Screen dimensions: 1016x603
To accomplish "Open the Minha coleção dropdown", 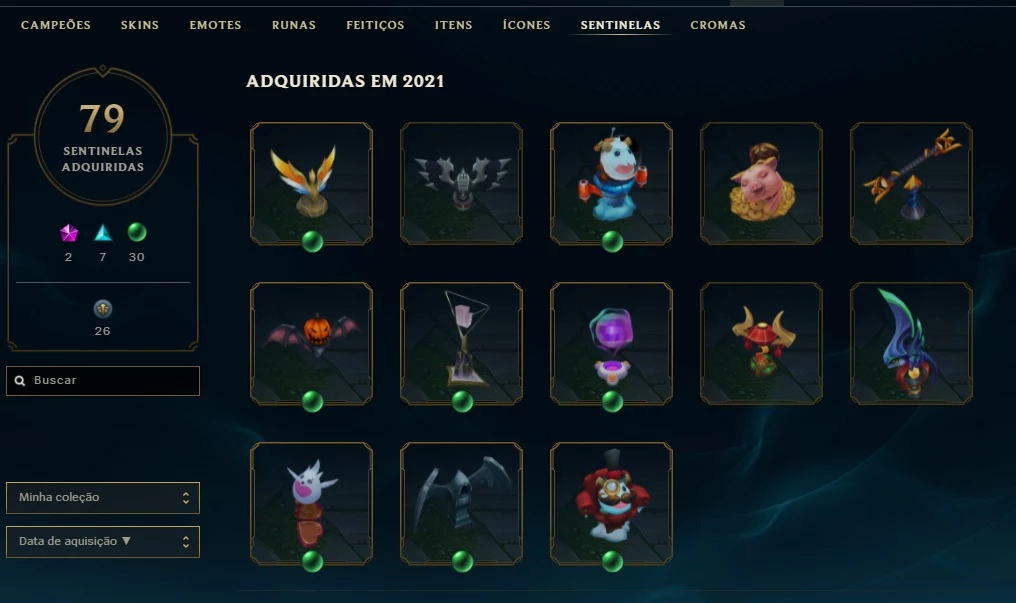I will (x=103, y=497).
